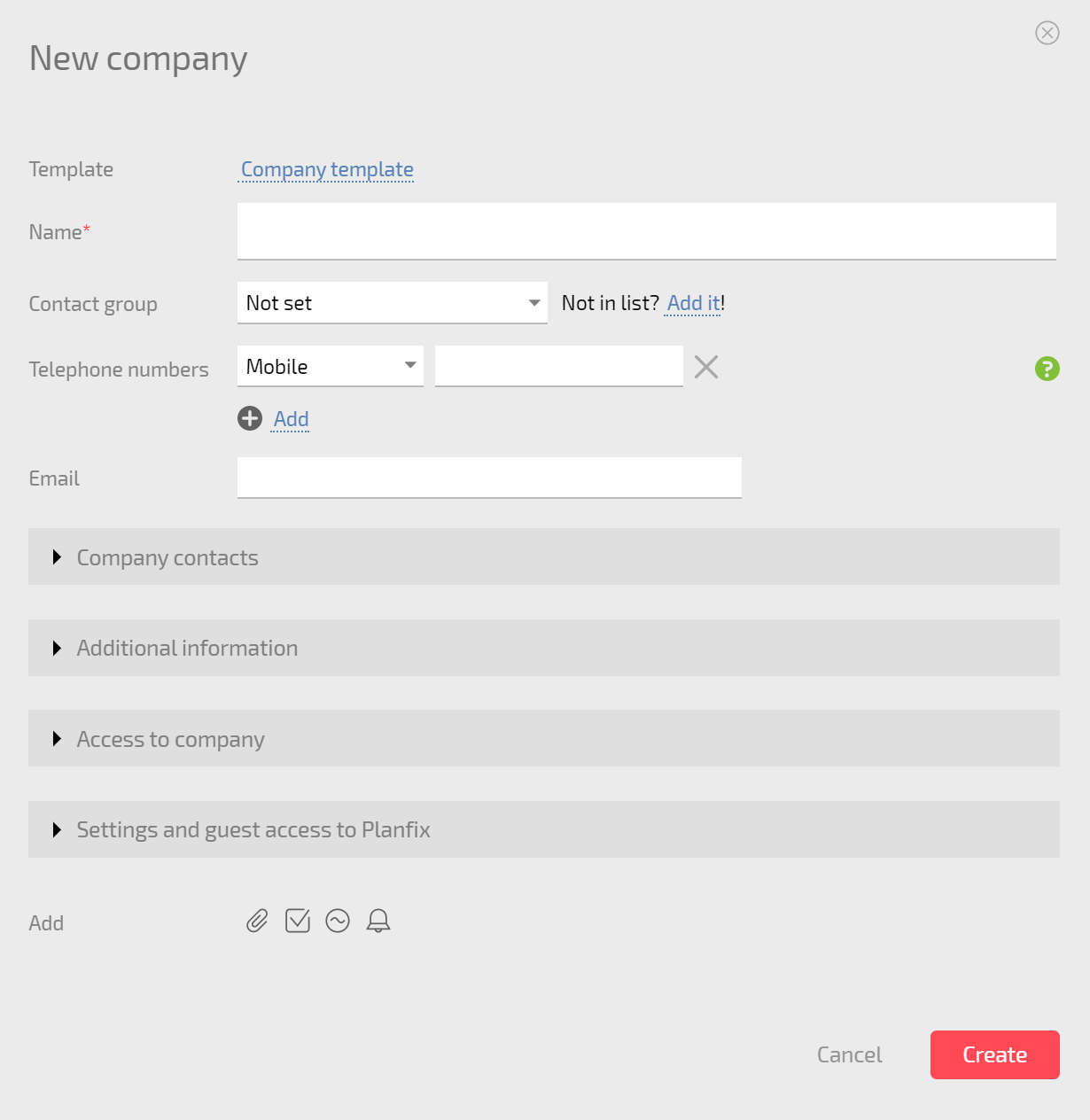
Task: Click the Company template link
Action: (327, 169)
